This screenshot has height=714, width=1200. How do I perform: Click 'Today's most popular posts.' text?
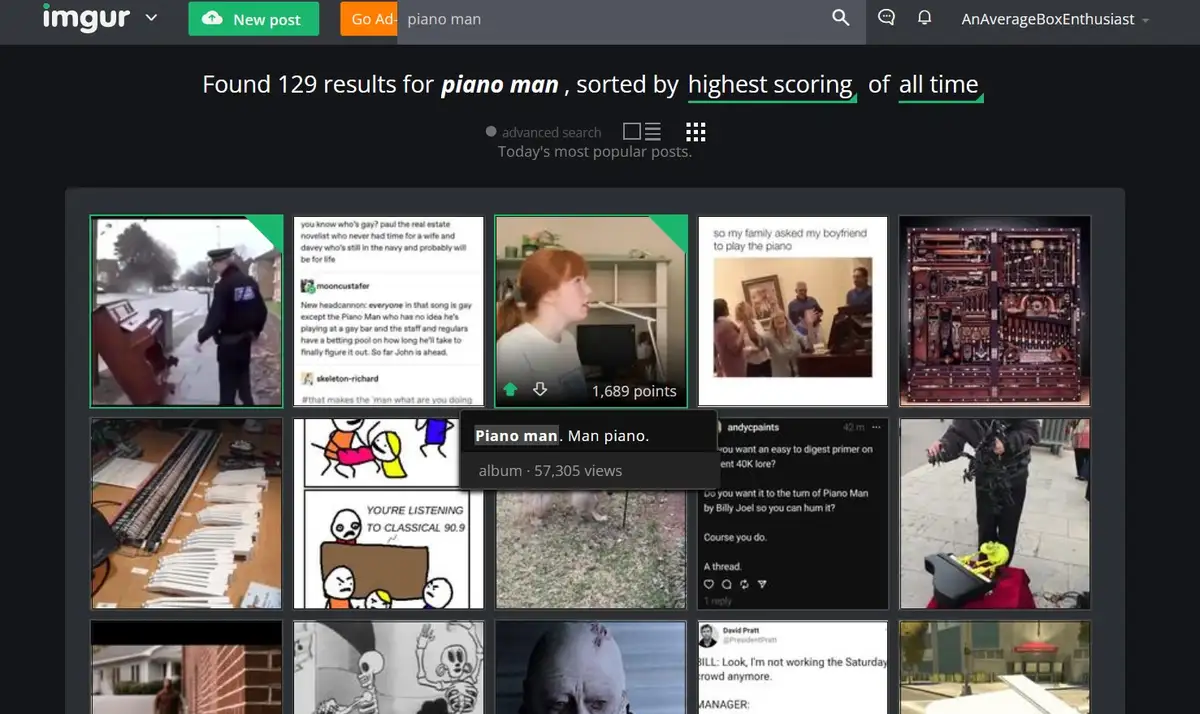(595, 152)
